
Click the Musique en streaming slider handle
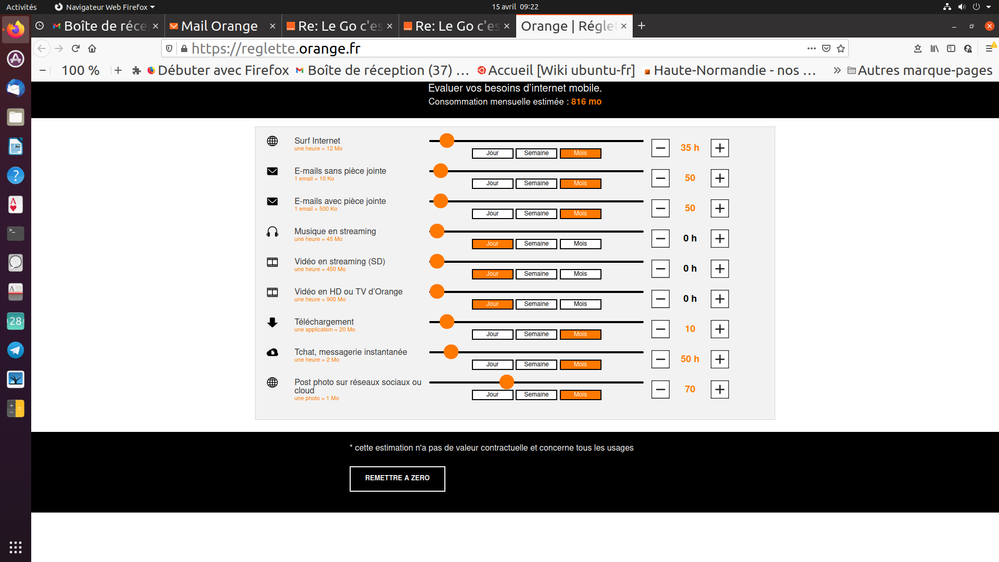click(436, 231)
